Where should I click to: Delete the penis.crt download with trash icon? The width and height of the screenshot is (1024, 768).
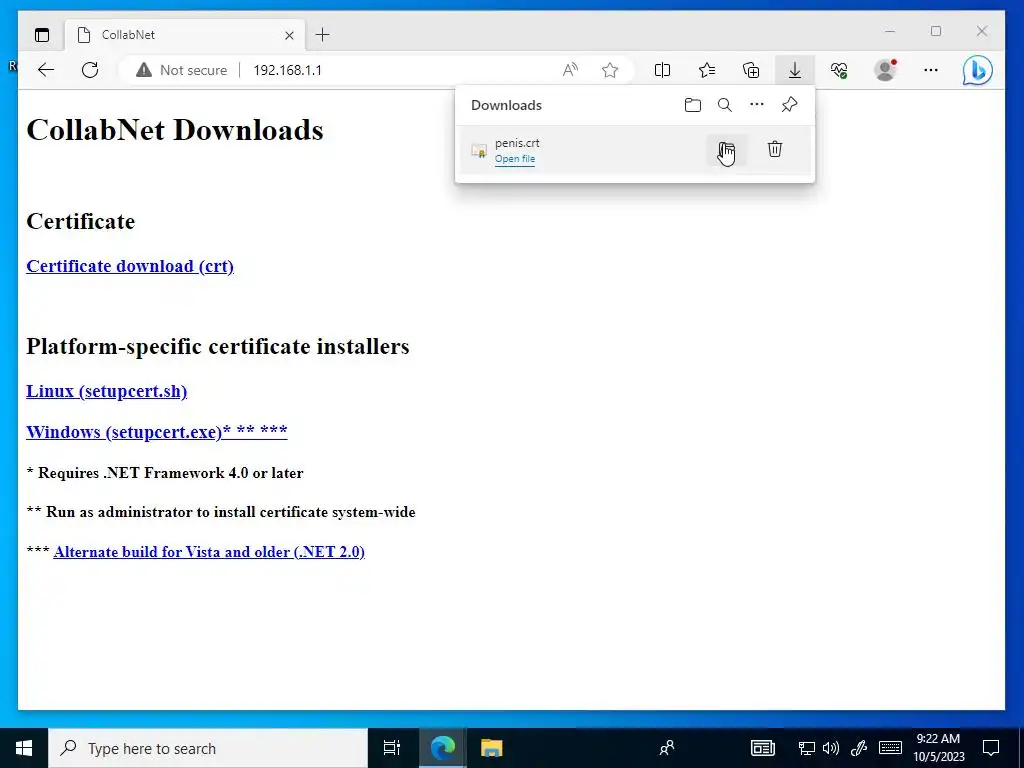click(x=775, y=149)
